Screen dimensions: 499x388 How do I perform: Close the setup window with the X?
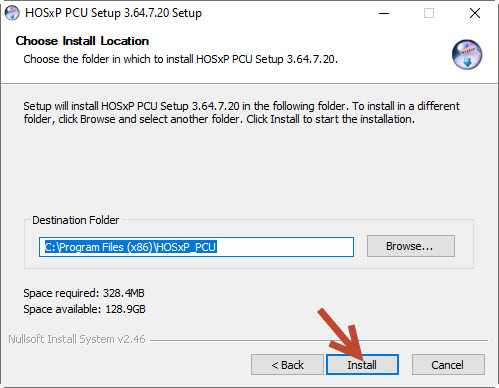[x=475, y=13]
